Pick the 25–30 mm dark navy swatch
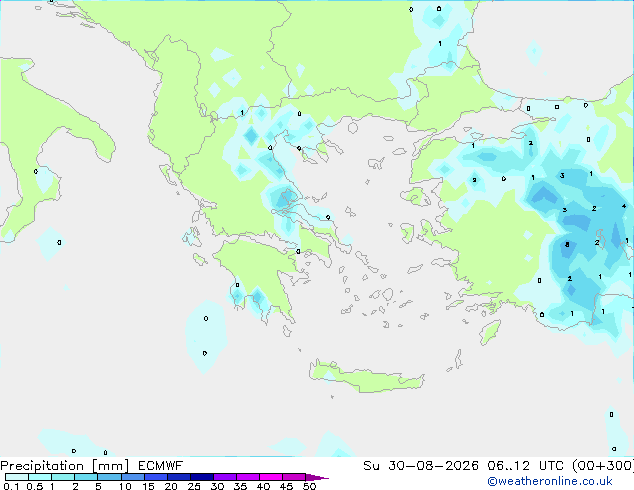Image resolution: width=634 pixels, height=490 pixels. tap(202, 477)
